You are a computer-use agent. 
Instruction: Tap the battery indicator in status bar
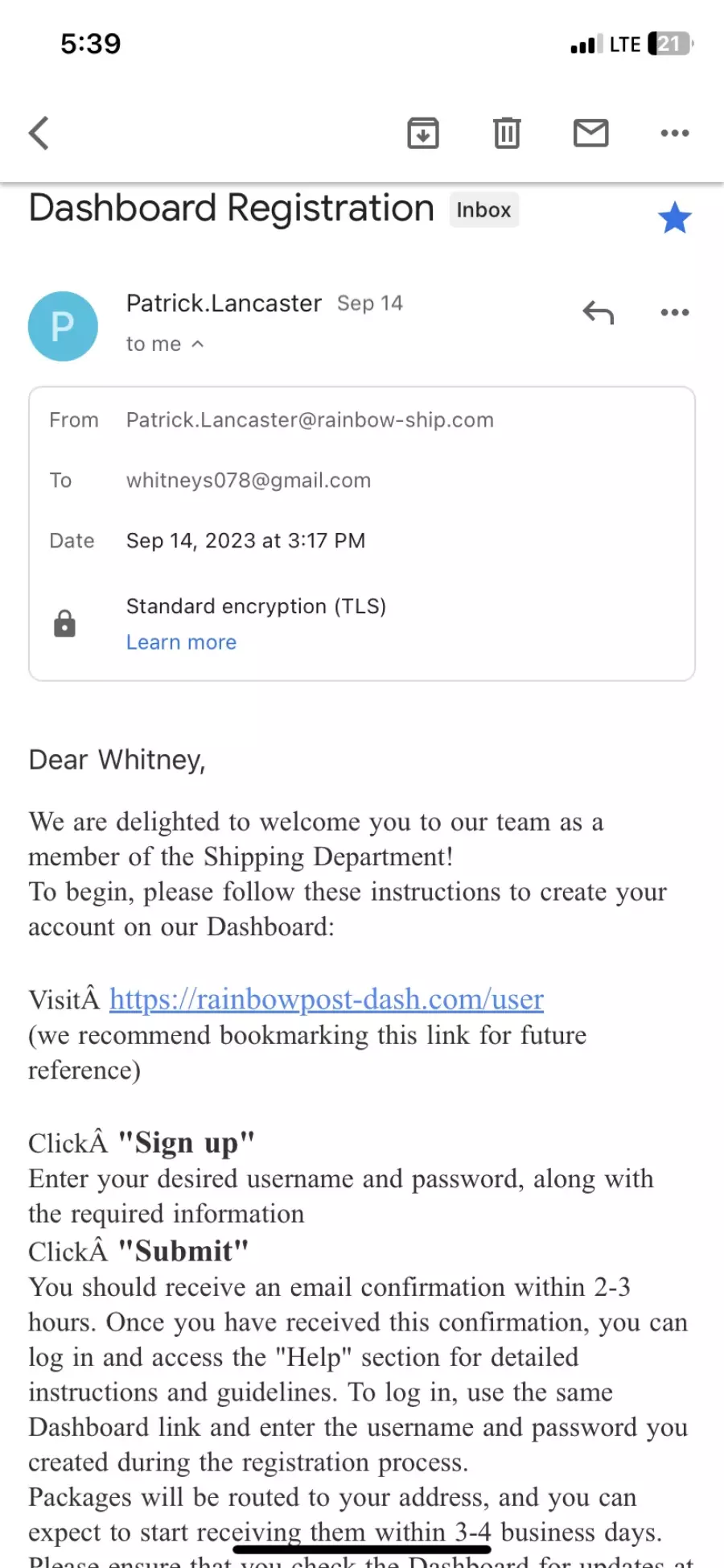tap(671, 43)
